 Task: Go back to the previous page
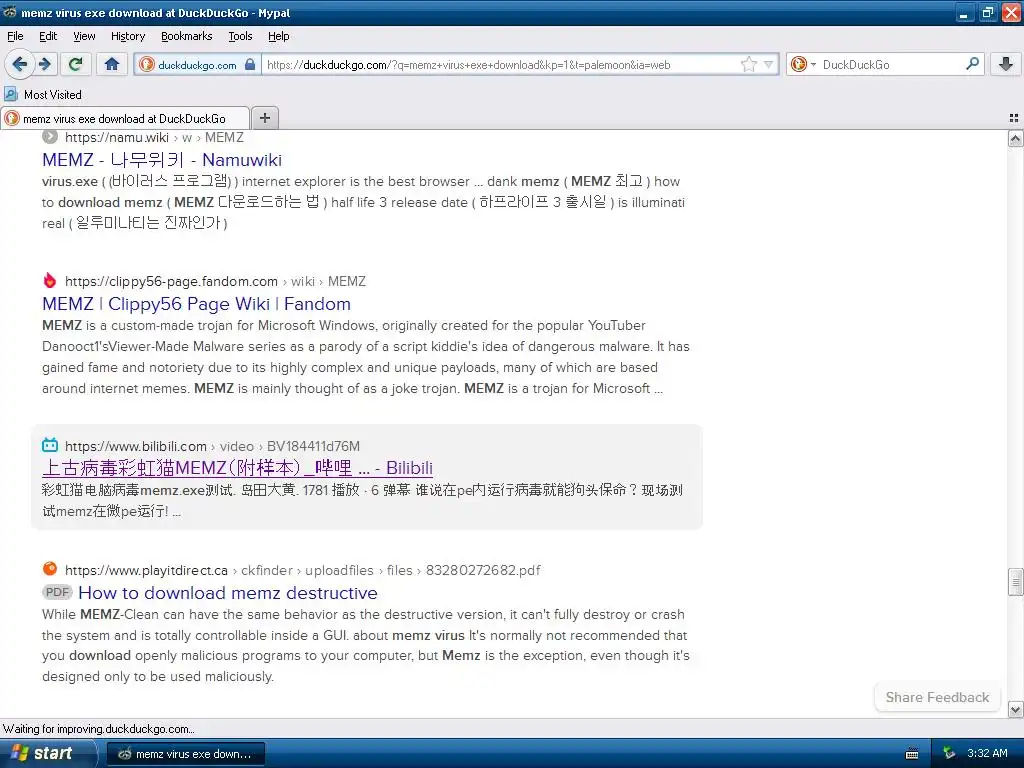tap(19, 64)
